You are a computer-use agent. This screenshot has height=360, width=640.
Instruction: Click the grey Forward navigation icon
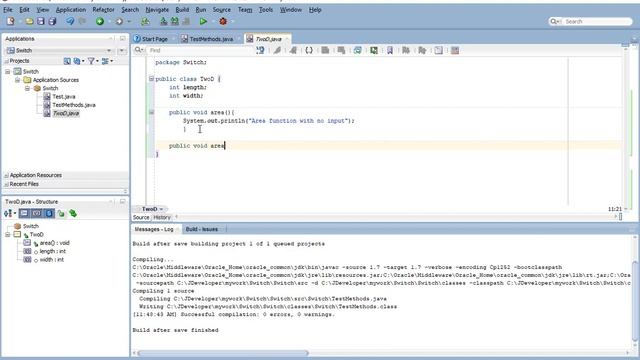(119, 21)
